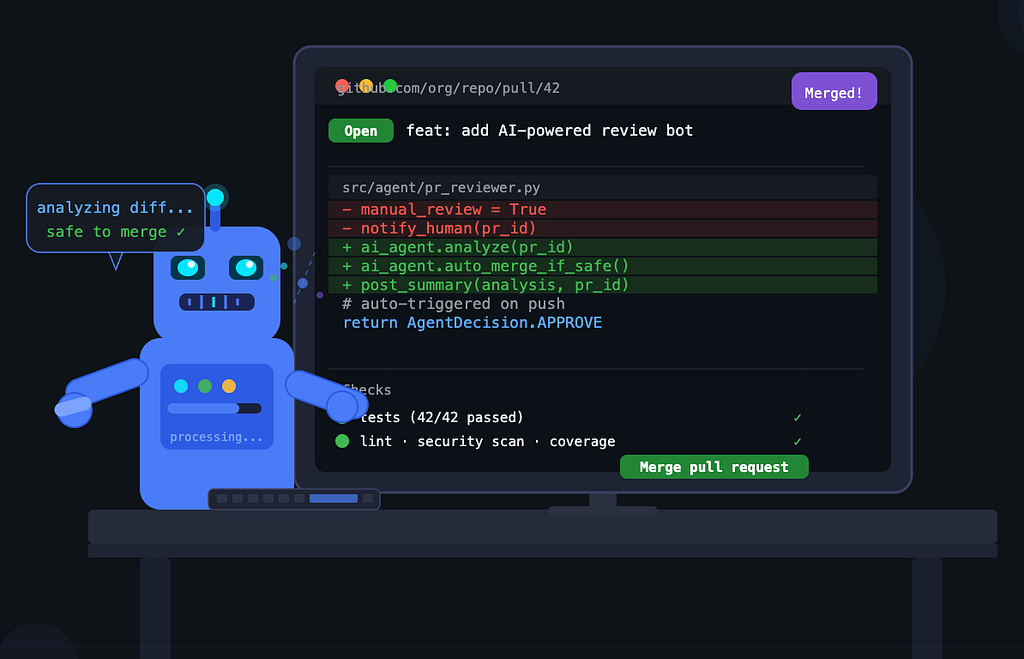Click the 'tests (42/42 passed)' check row
Screen dimensions: 1024x659
pyautogui.click(x=568, y=417)
